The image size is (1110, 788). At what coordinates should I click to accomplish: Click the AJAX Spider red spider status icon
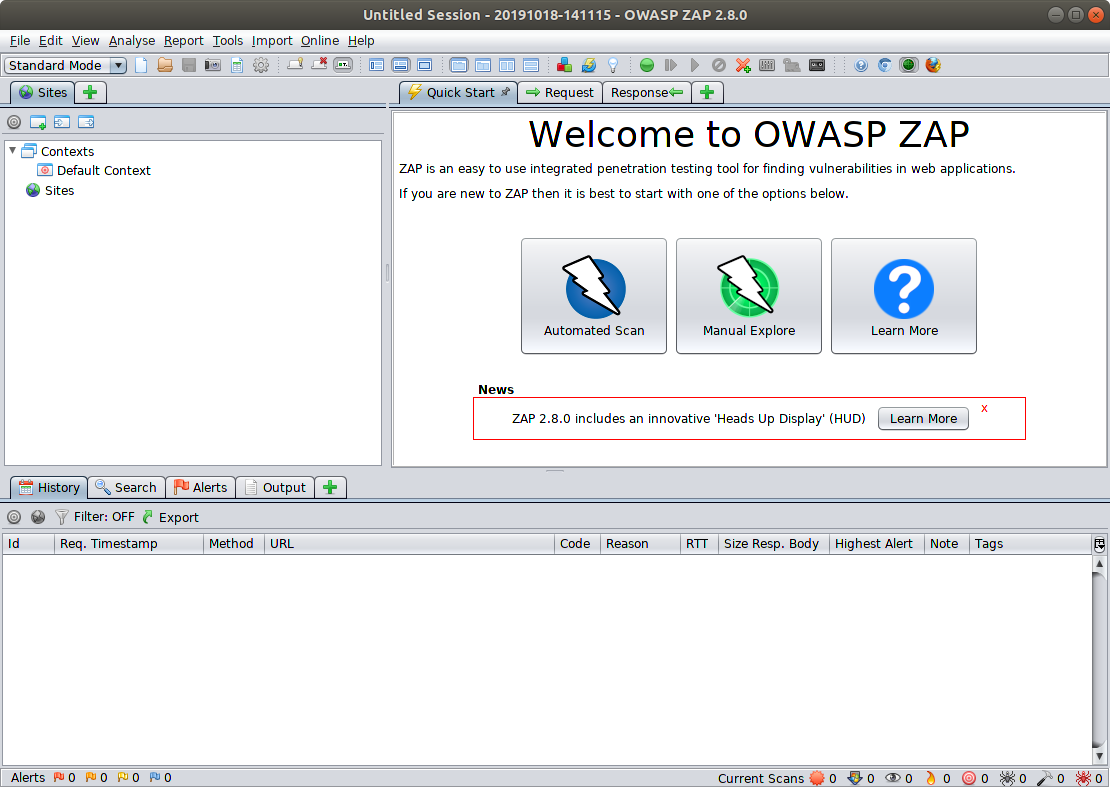tap(1082, 778)
